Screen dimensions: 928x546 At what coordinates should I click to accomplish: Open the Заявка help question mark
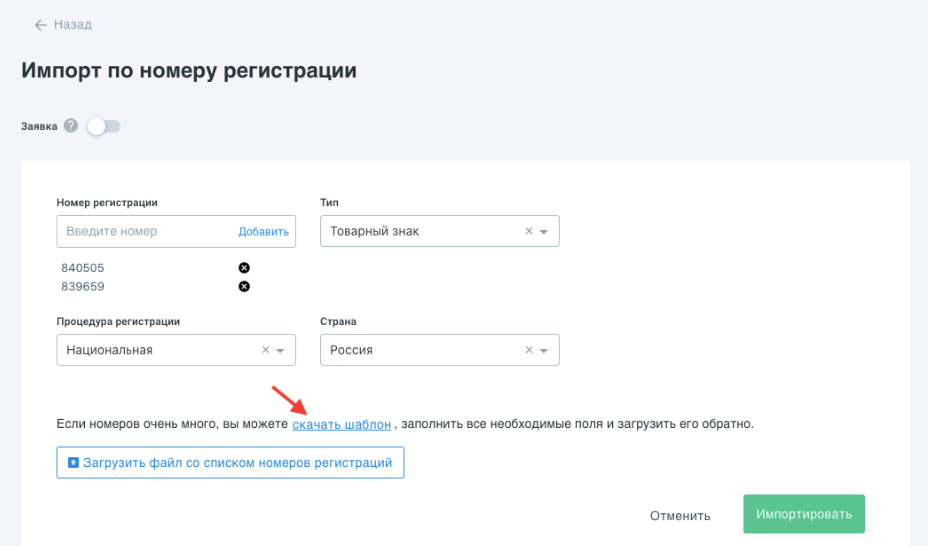pyautogui.click(x=70, y=126)
